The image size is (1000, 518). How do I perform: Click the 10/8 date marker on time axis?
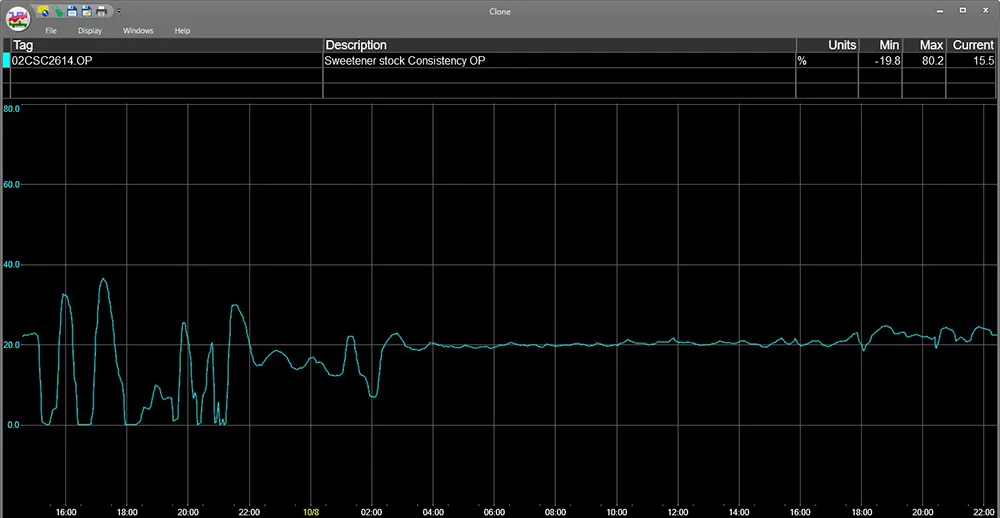pos(311,512)
